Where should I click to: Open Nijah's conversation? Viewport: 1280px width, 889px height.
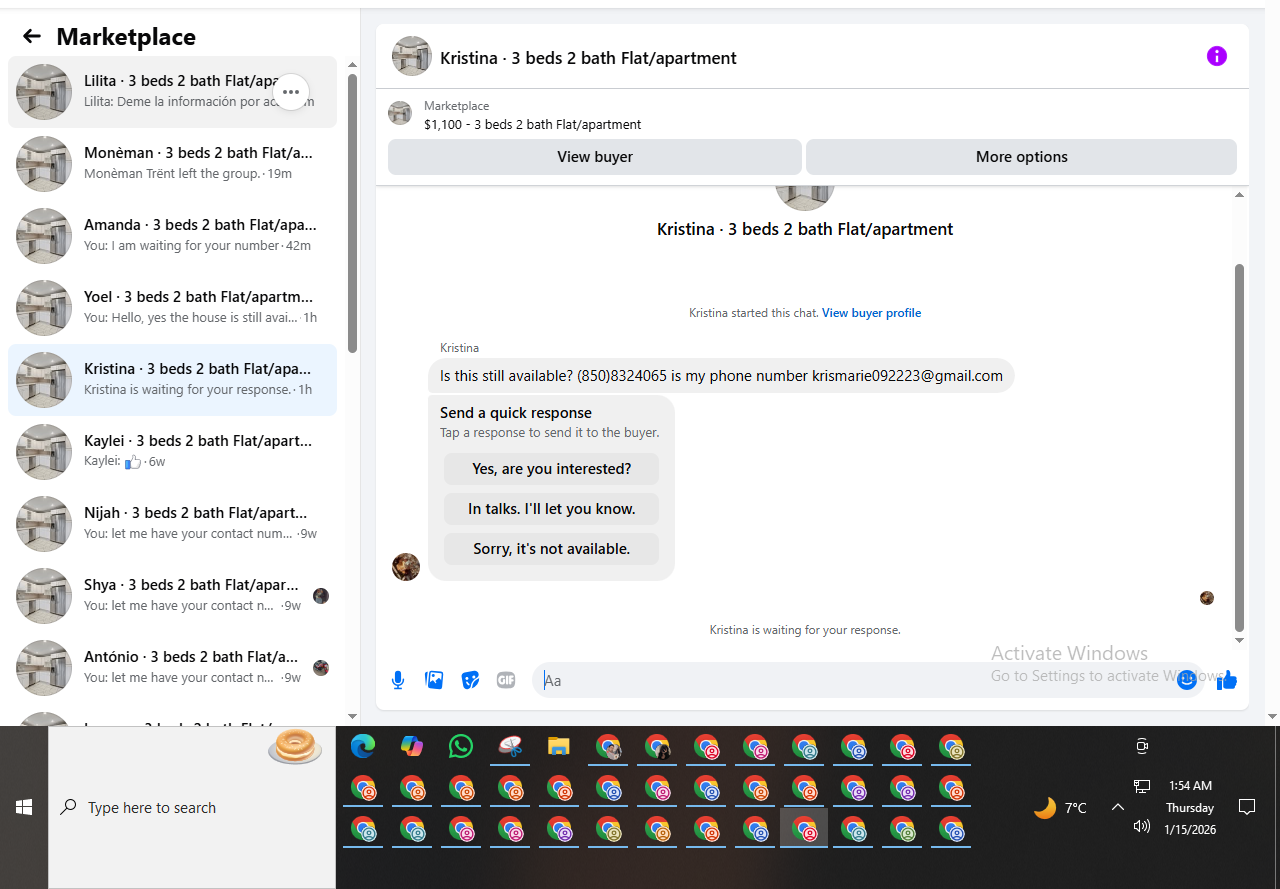(x=172, y=524)
